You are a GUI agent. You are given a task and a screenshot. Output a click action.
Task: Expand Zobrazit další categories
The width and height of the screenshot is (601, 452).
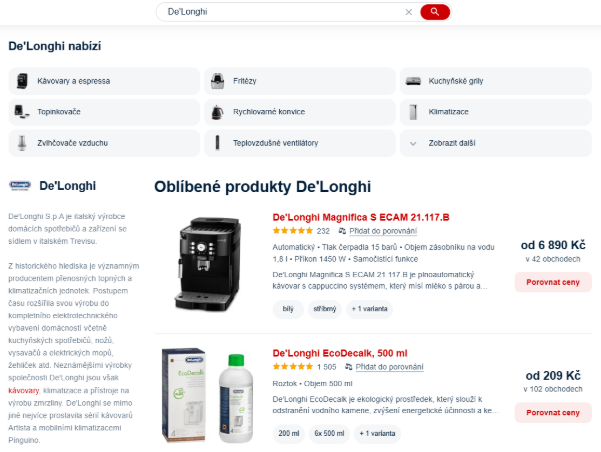click(x=496, y=143)
